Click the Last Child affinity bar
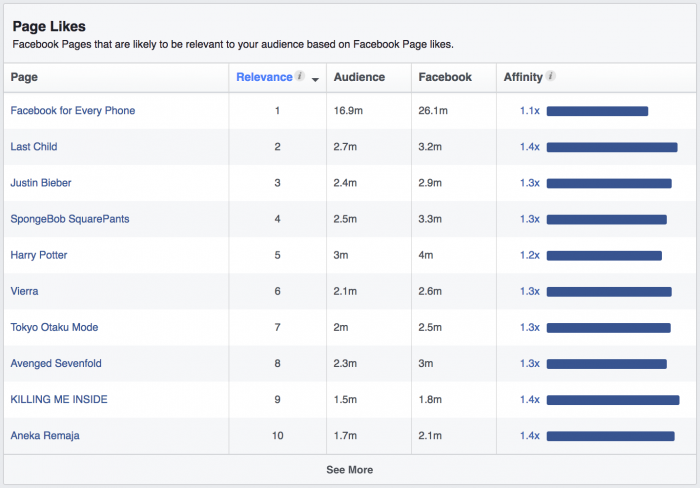This screenshot has width=700, height=488. [611, 147]
